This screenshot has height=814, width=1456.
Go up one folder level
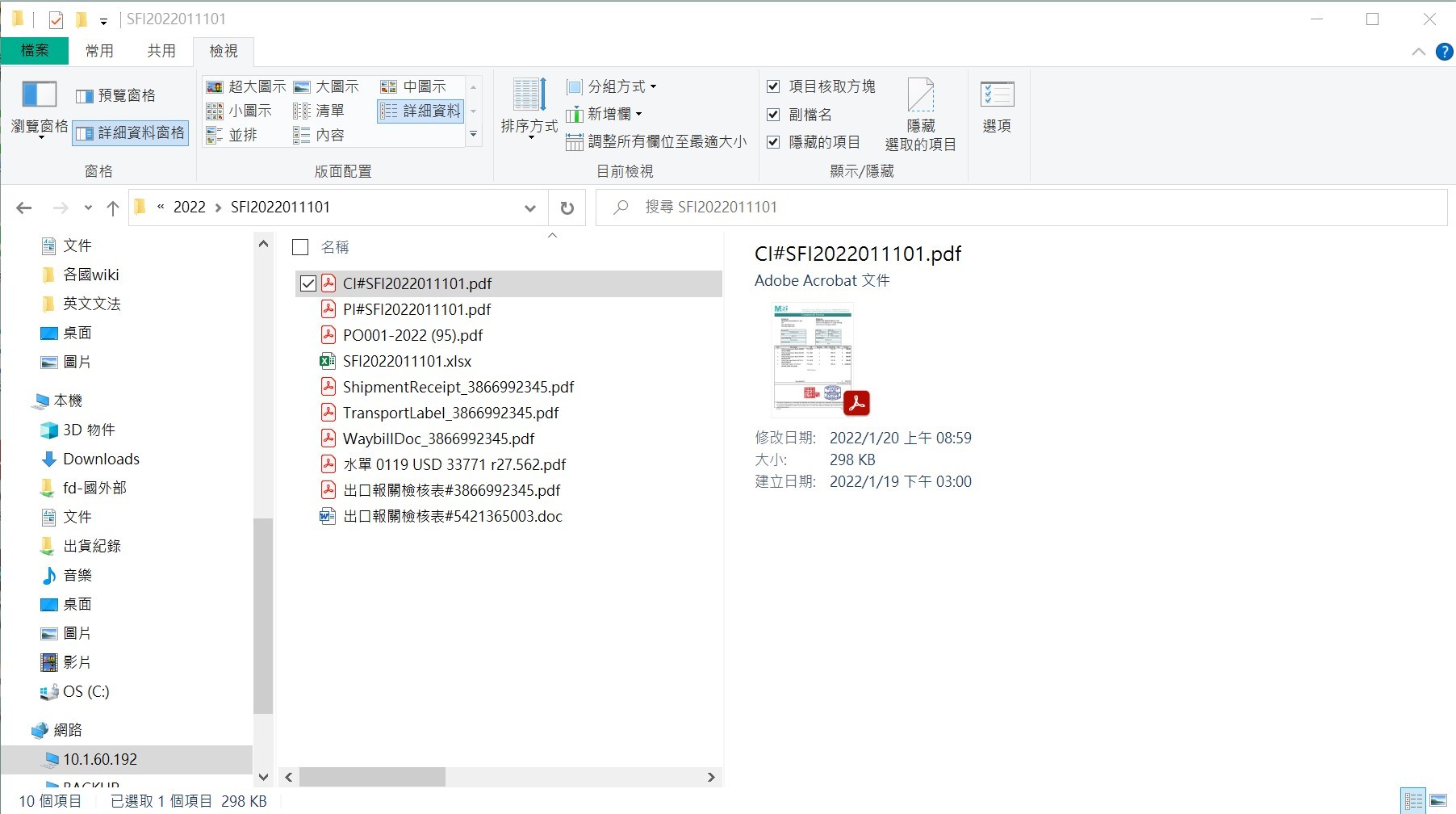point(113,208)
